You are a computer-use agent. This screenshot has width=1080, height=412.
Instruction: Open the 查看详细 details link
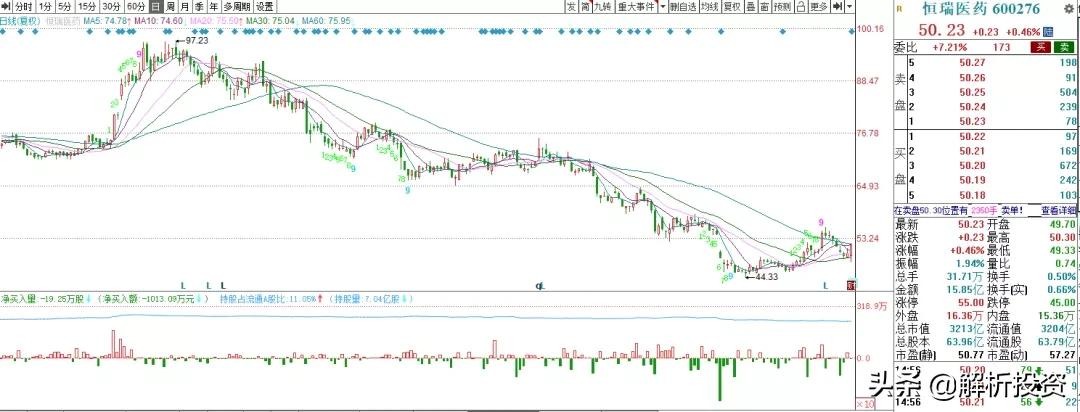(x=1058, y=210)
